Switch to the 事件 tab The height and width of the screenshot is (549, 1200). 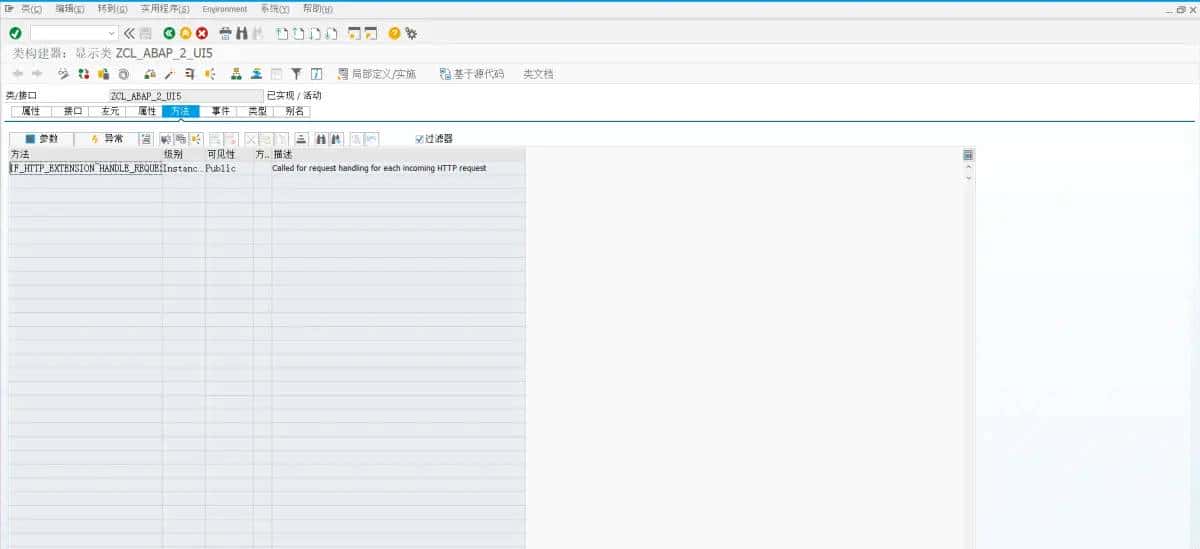point(220,111)
